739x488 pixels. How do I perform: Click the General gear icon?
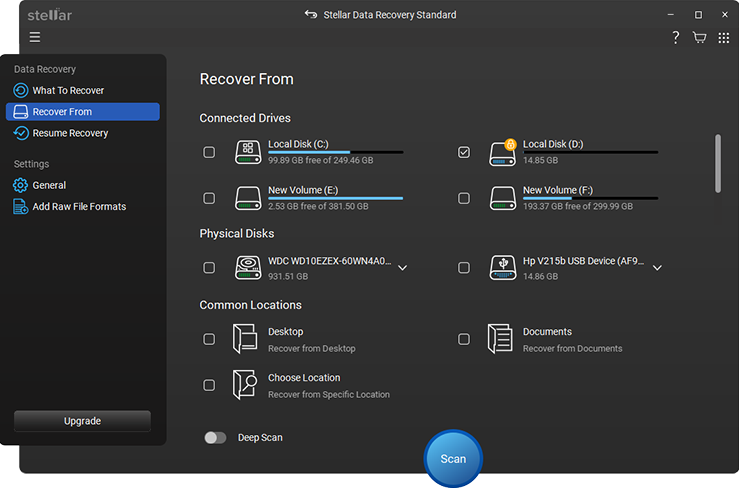[x=20, y=185]
